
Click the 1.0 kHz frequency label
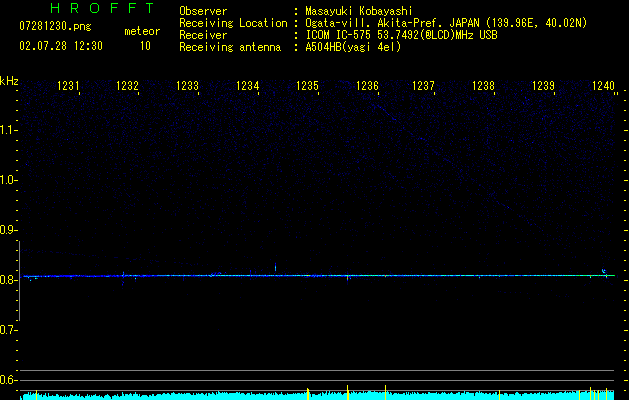[9, 180]
